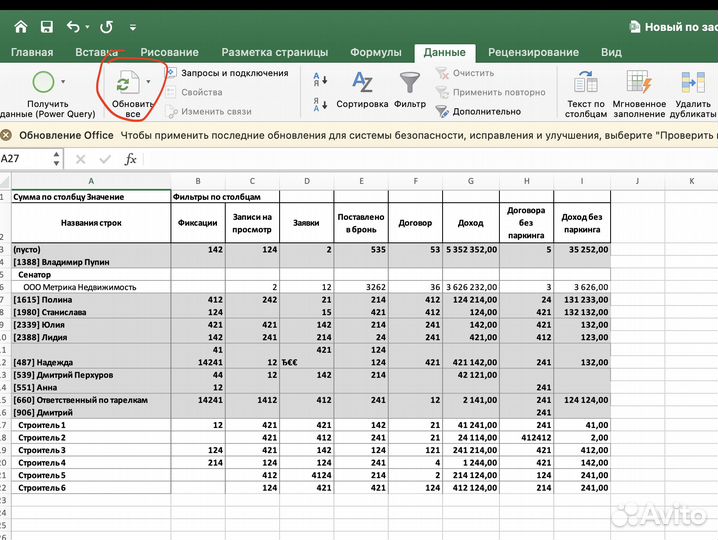Dismiss the Office update notification bar
718x540 pixels.
6,136
